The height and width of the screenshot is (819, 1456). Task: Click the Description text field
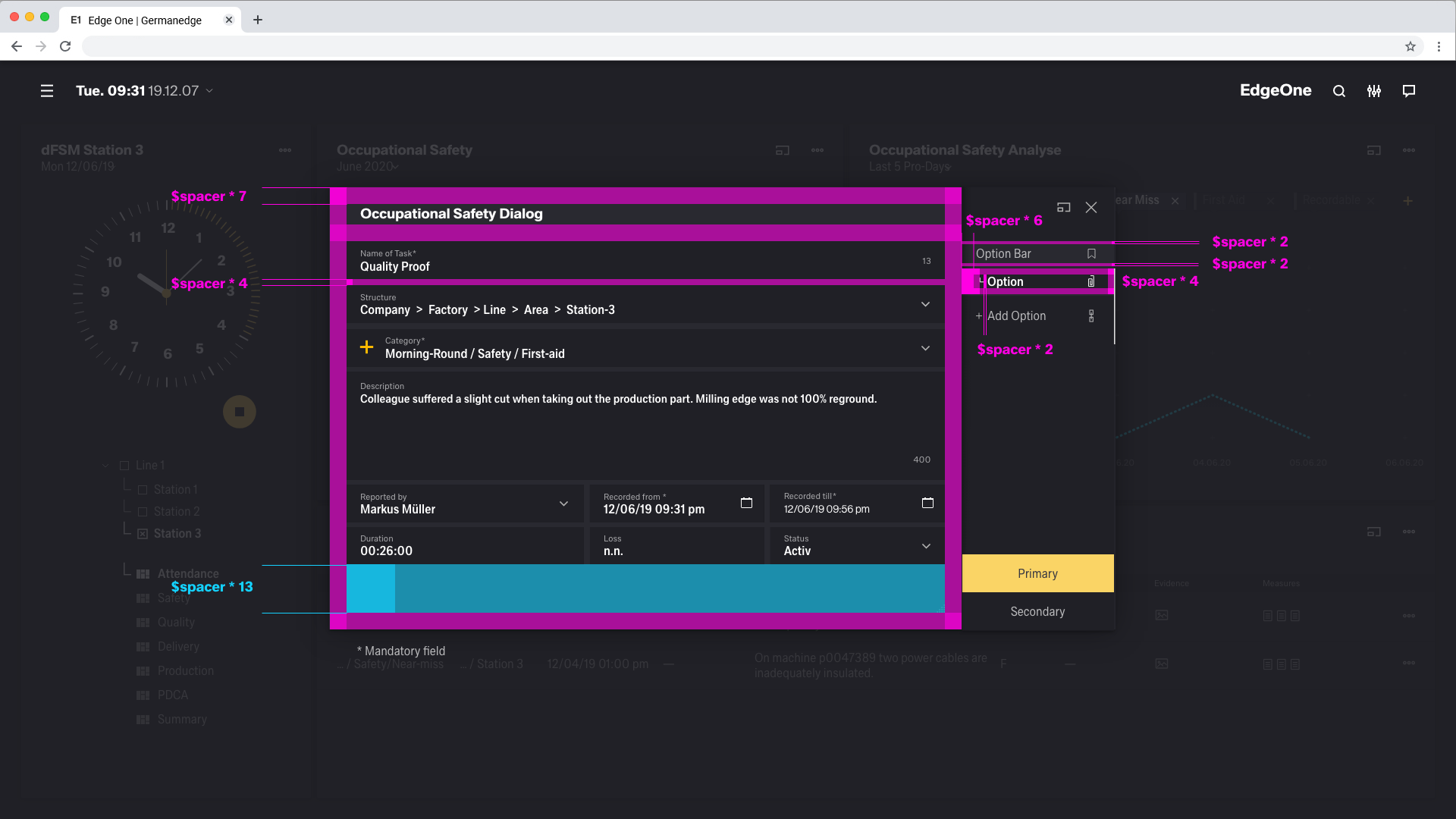[645, 425]
